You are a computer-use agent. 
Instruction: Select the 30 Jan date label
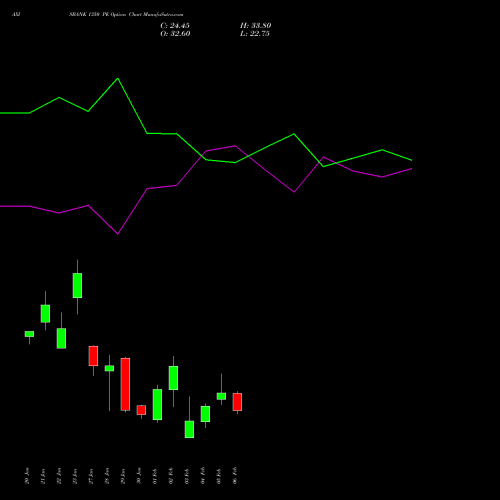point(139,476)
